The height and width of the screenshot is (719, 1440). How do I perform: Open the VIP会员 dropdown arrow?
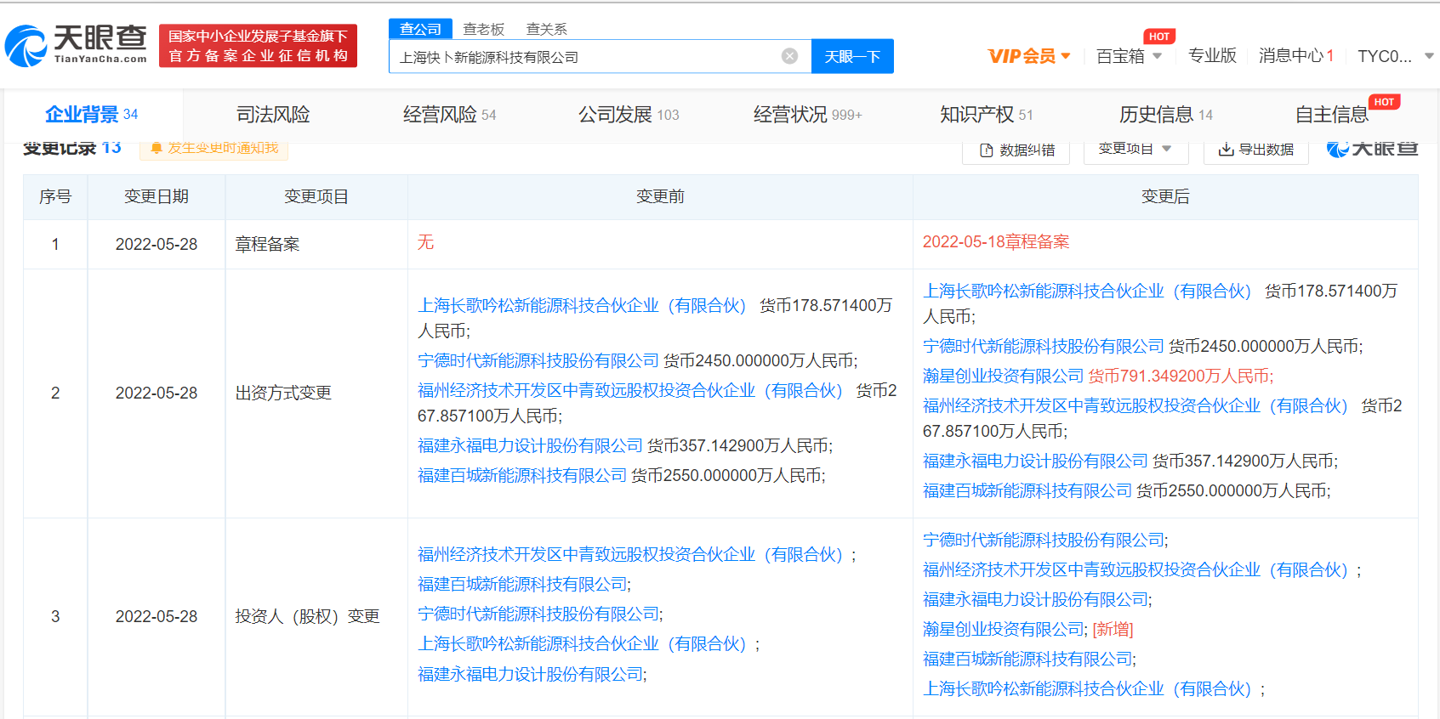[1066, 56]
